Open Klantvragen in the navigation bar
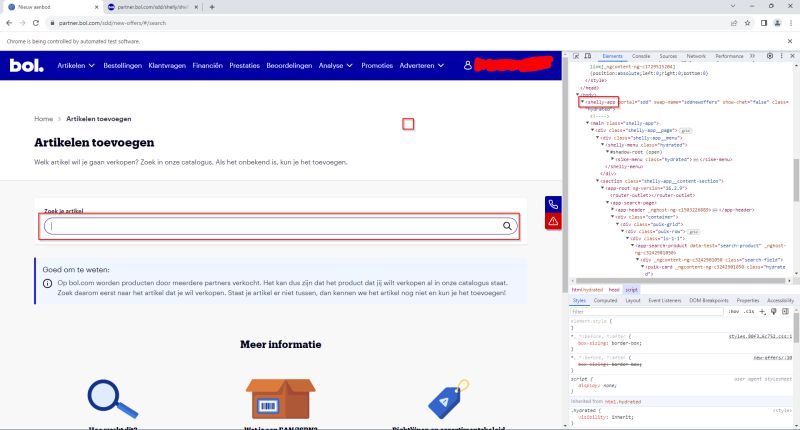 [167, 65]
